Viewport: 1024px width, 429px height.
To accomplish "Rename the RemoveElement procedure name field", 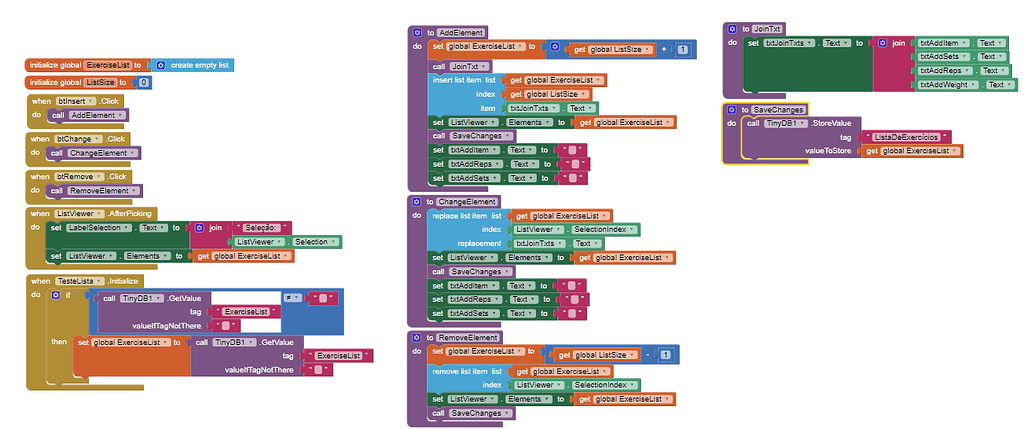I will [x=468, y=338].
